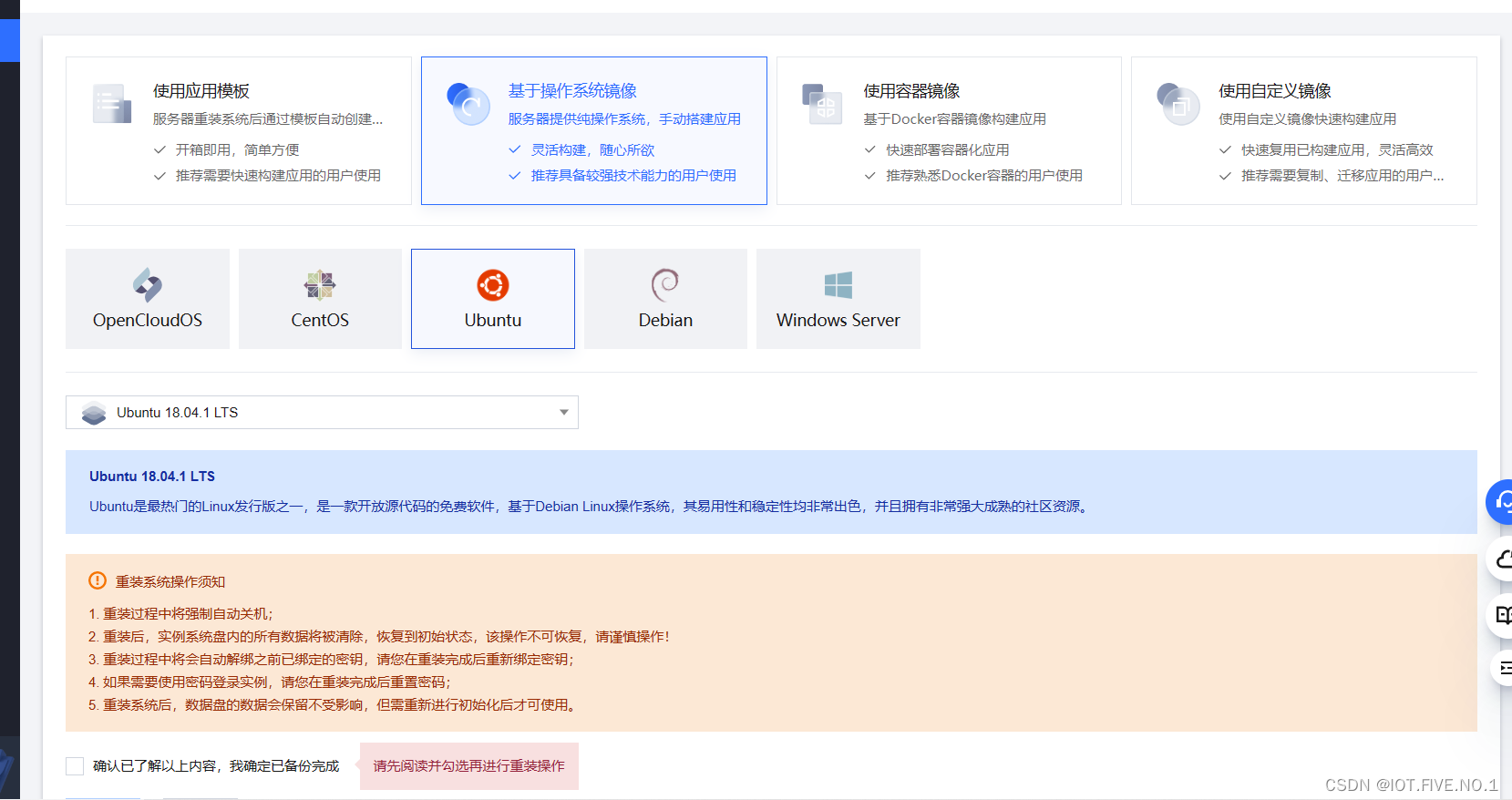Click notice item 2 about system disk data cleared
This screenshot has width=1512, height=800.
click(379, 637)
